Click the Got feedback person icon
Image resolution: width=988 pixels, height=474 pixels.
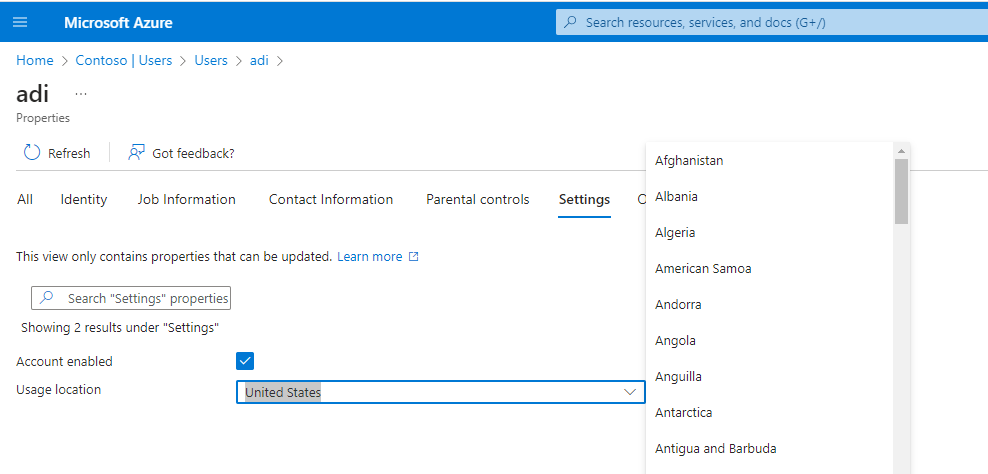tap(136, 153)
